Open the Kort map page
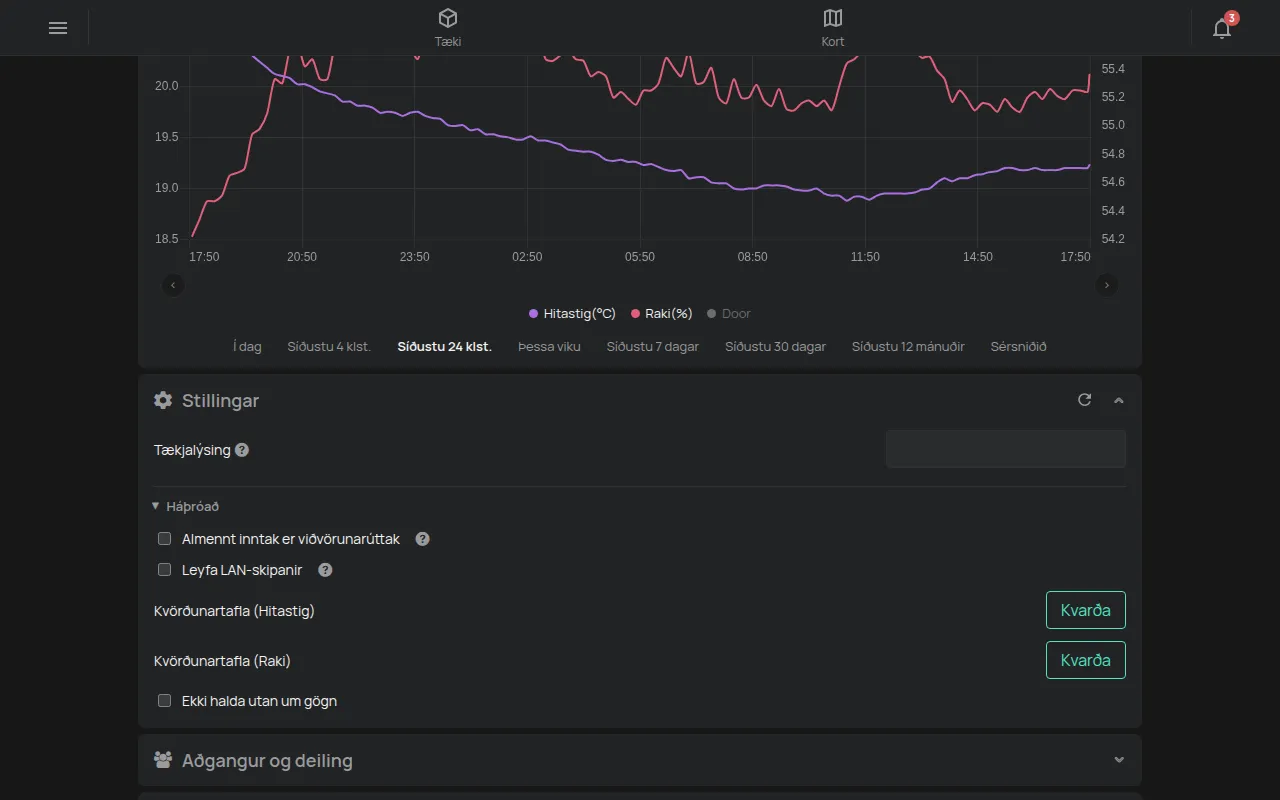 pyautogui.click(x=833, y=28)
